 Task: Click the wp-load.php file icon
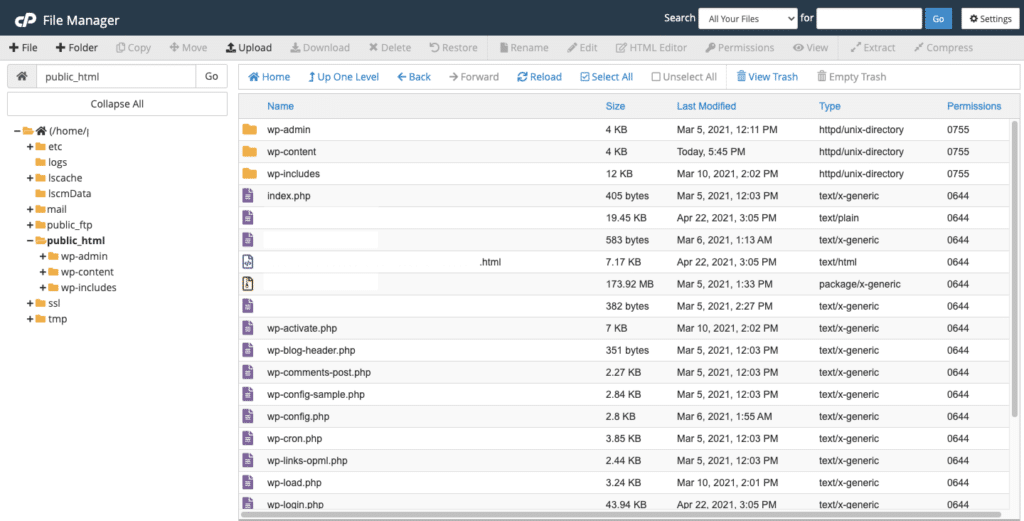(248, 482)
